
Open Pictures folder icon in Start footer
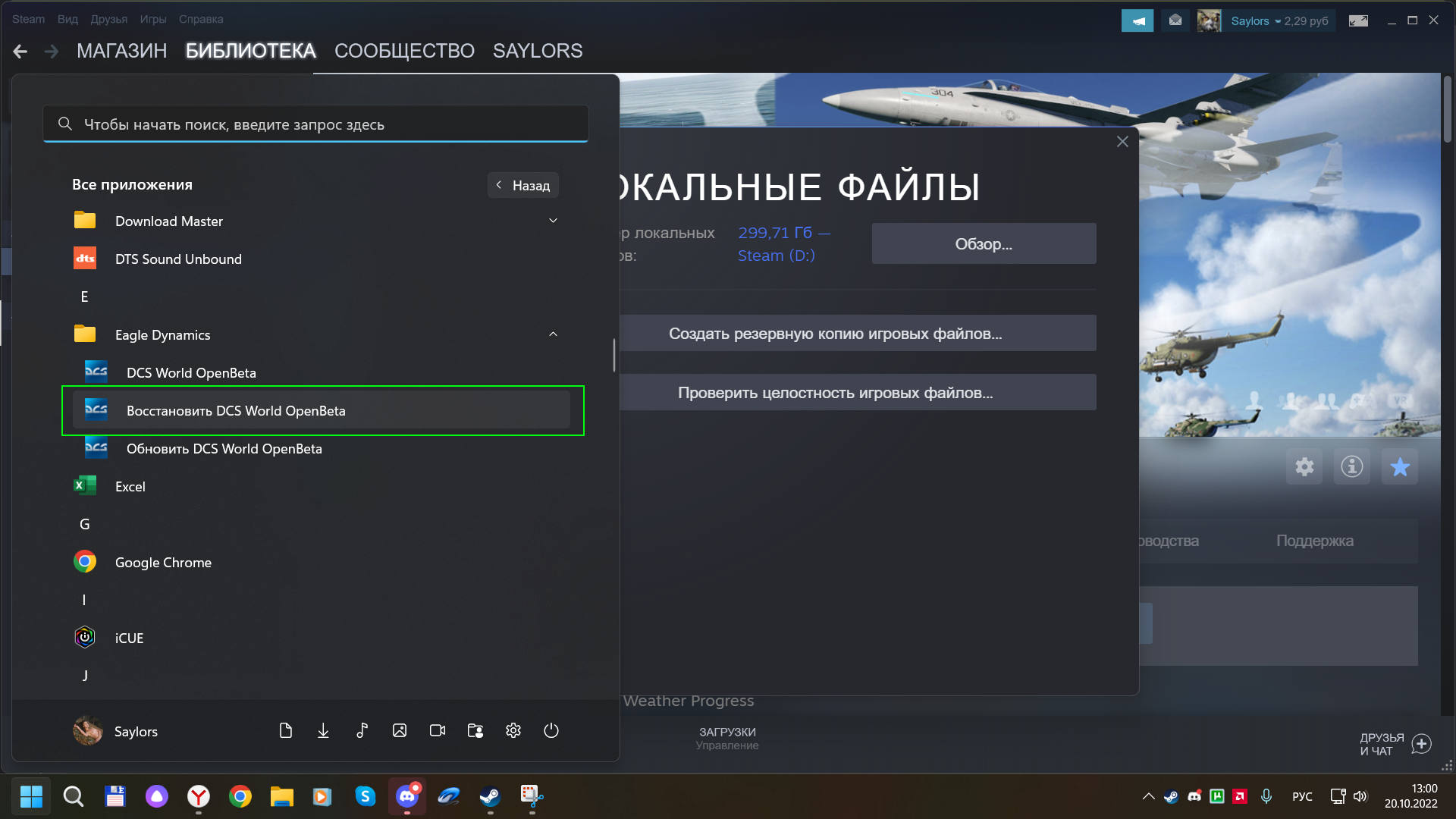pos(400,730)
